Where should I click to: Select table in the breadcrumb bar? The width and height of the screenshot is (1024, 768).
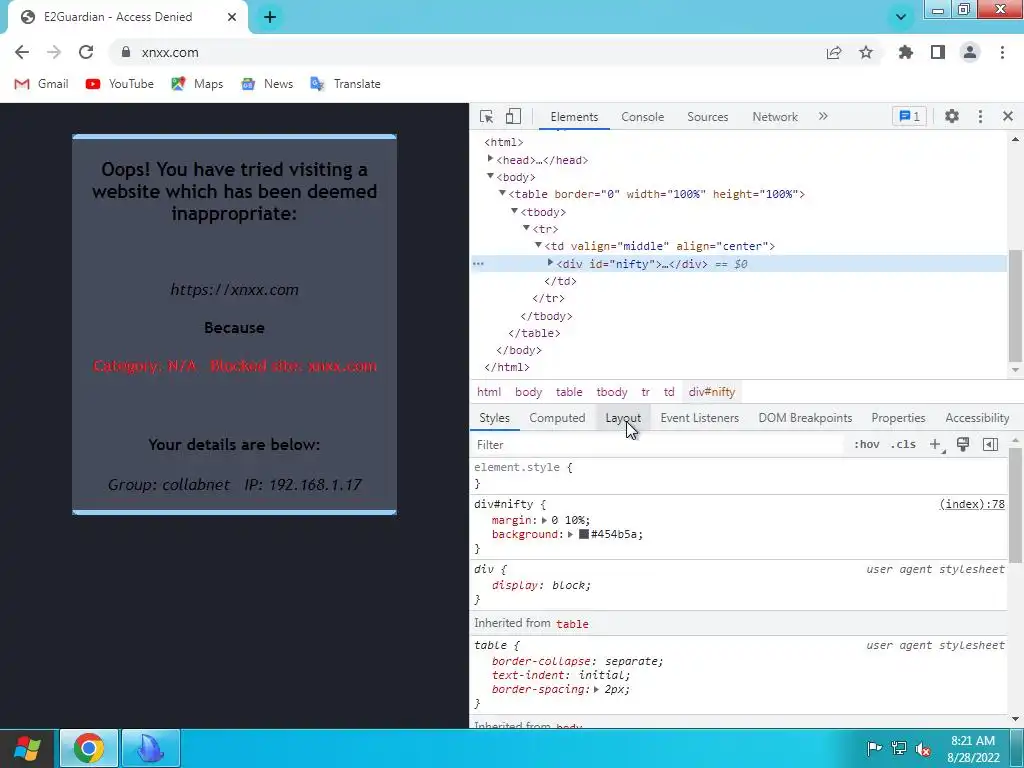click(569, 392)
